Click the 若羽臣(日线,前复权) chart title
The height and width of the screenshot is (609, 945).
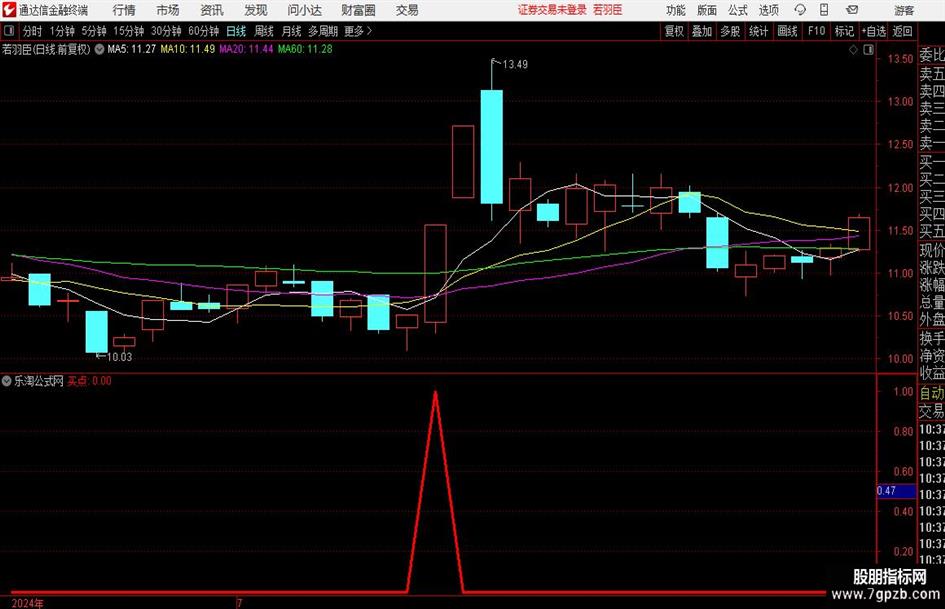pyautogui.click(x=46, y=49)
